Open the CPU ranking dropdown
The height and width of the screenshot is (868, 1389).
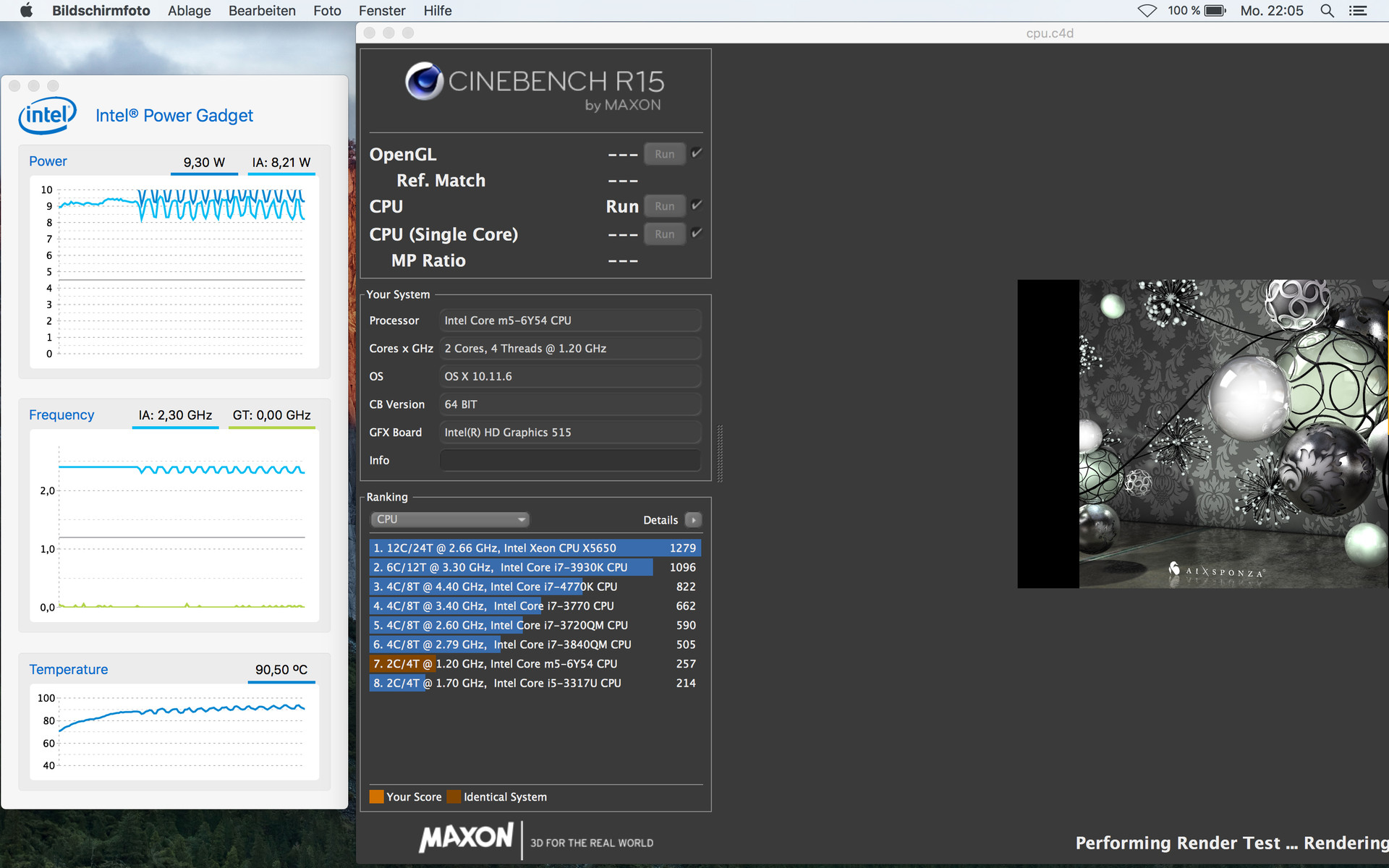[450, 519]
